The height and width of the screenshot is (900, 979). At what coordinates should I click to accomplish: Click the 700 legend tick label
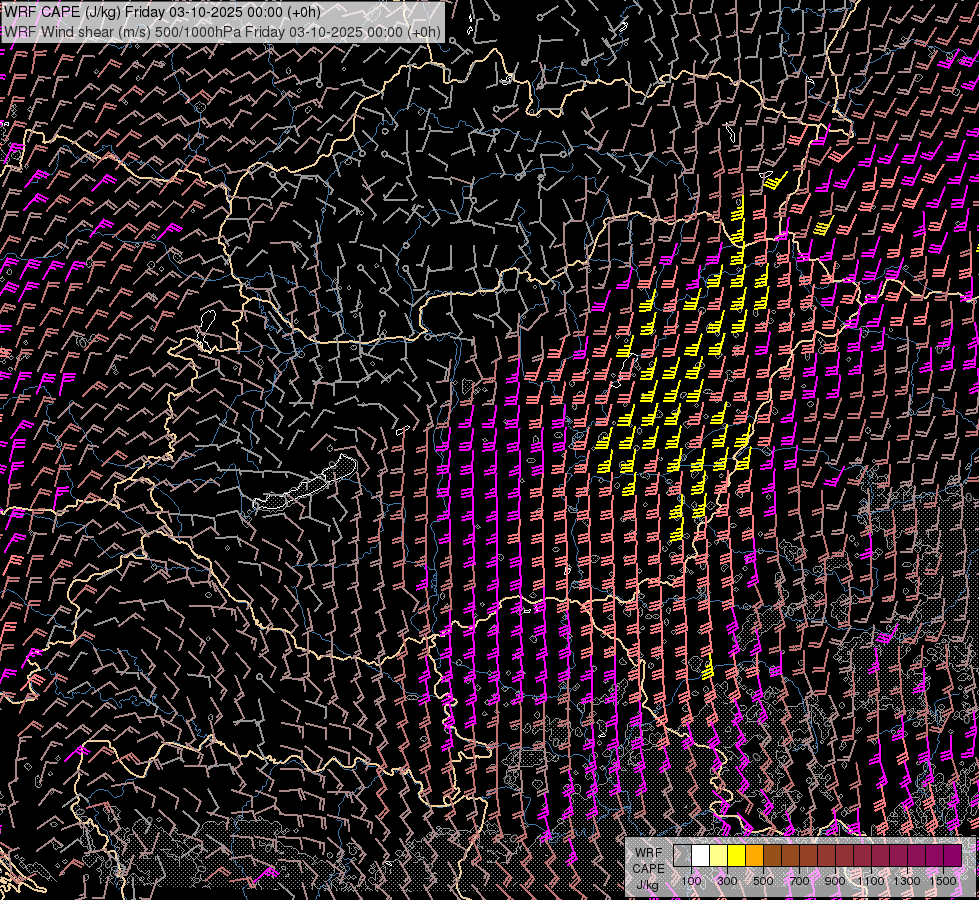point(799,880)
